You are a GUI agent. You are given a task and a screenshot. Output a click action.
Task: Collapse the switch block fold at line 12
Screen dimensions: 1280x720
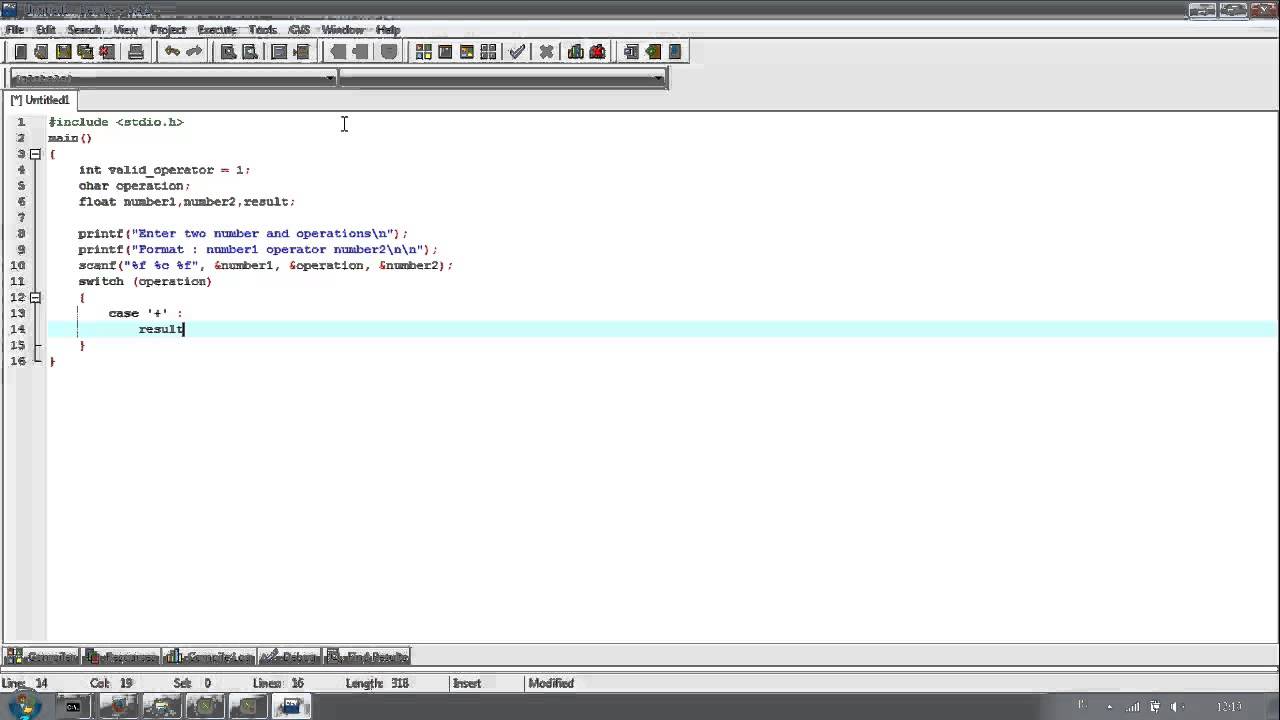[x=35, y=298]
